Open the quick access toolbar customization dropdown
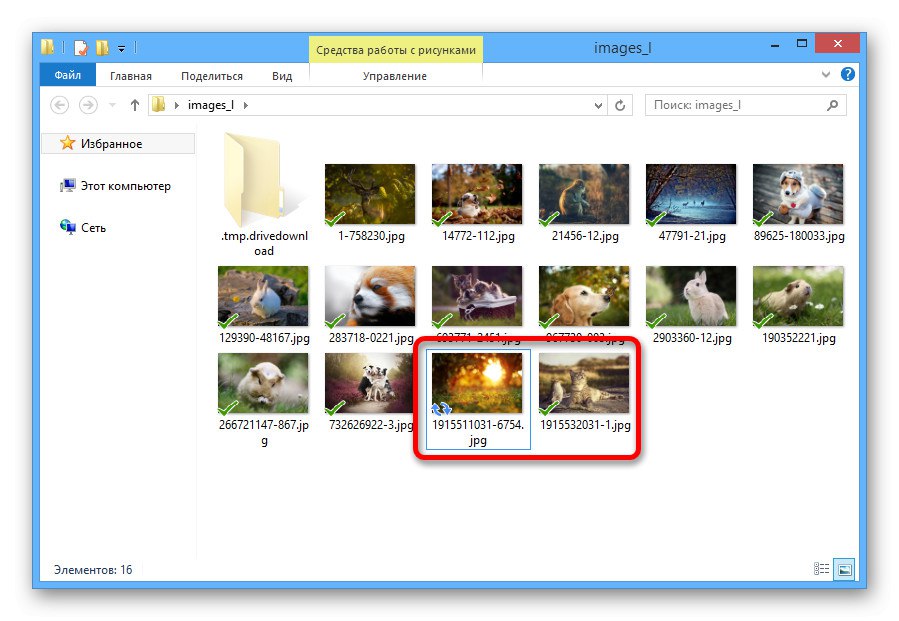The width and height of the screenshot is (899, 621). [x=123, y=46]
